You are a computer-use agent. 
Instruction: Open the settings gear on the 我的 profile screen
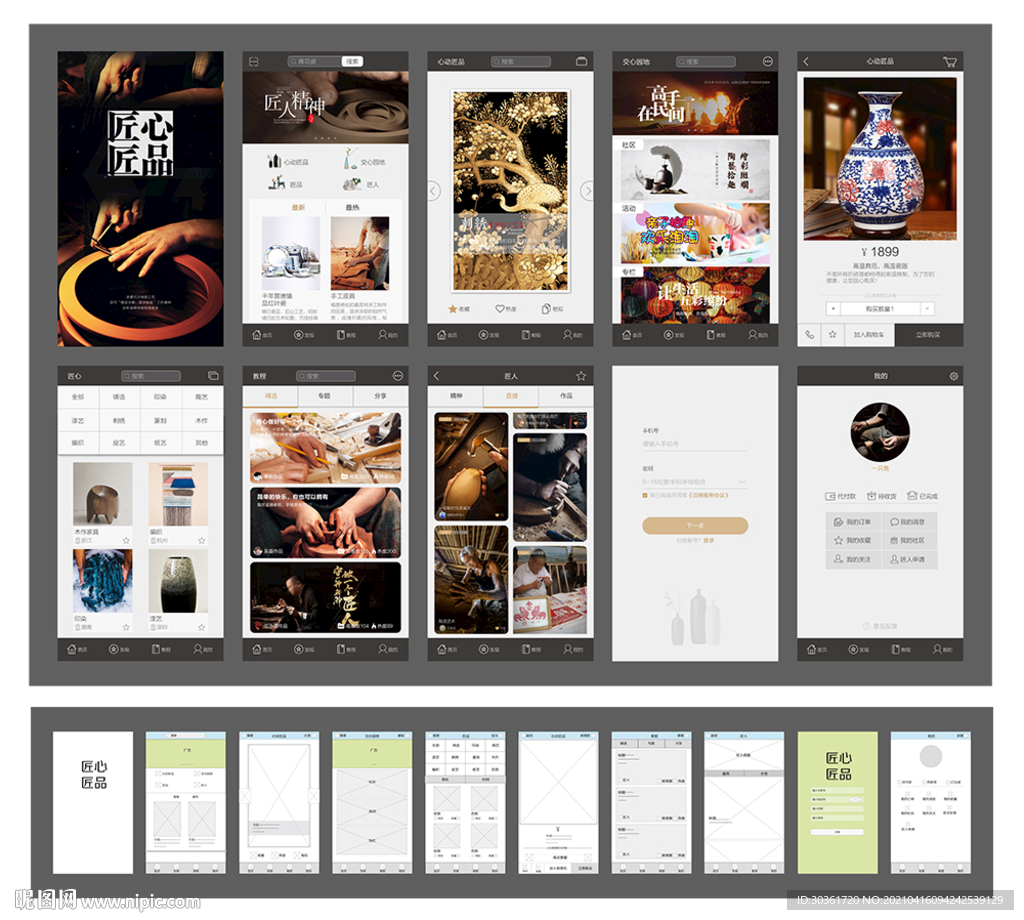pyautogui.click(x=953, y=376)
